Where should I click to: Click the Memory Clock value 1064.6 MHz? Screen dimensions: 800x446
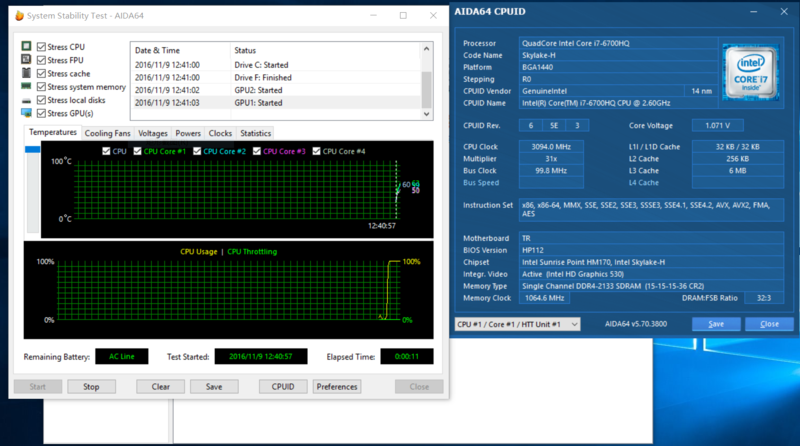(x=544, y=298)
